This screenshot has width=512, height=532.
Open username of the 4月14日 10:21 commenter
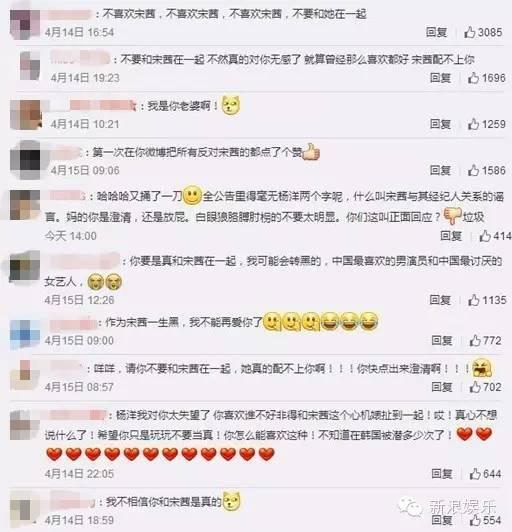[x=103, y=106]
